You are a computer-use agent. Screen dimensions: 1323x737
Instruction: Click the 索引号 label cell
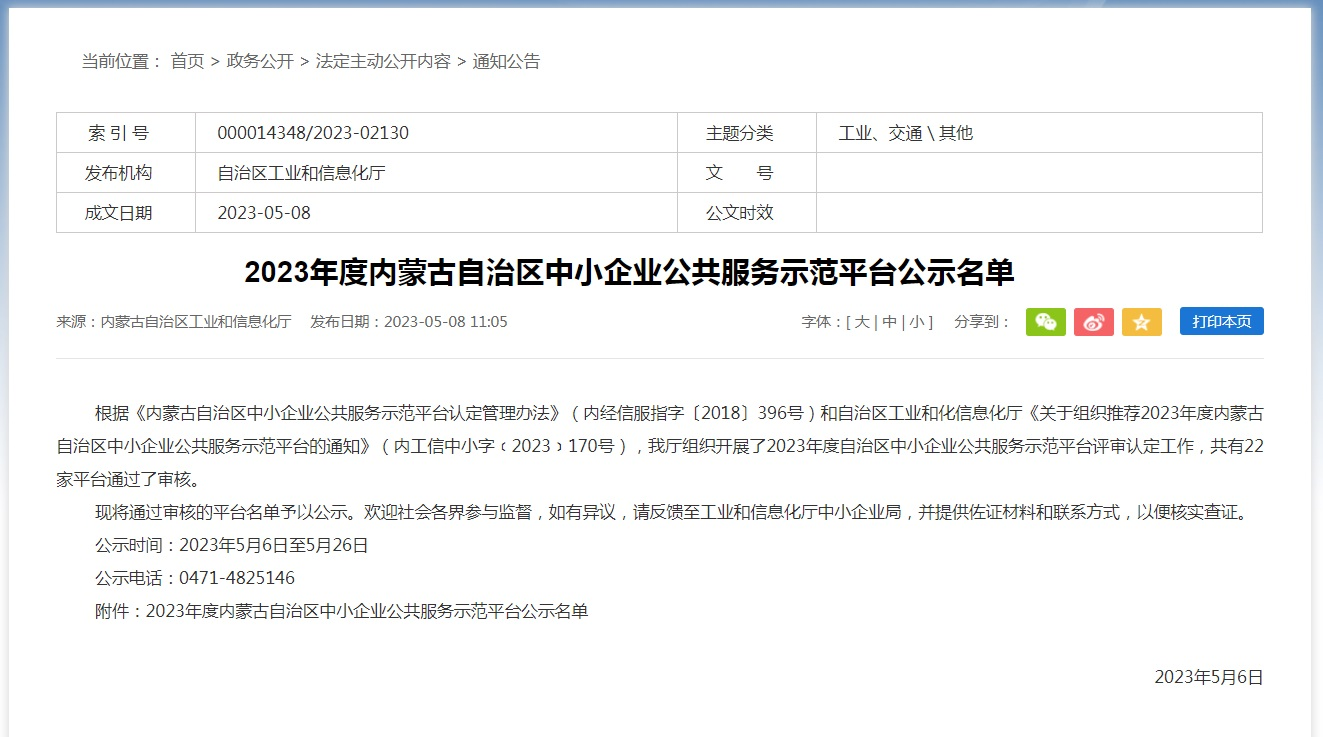126,133
